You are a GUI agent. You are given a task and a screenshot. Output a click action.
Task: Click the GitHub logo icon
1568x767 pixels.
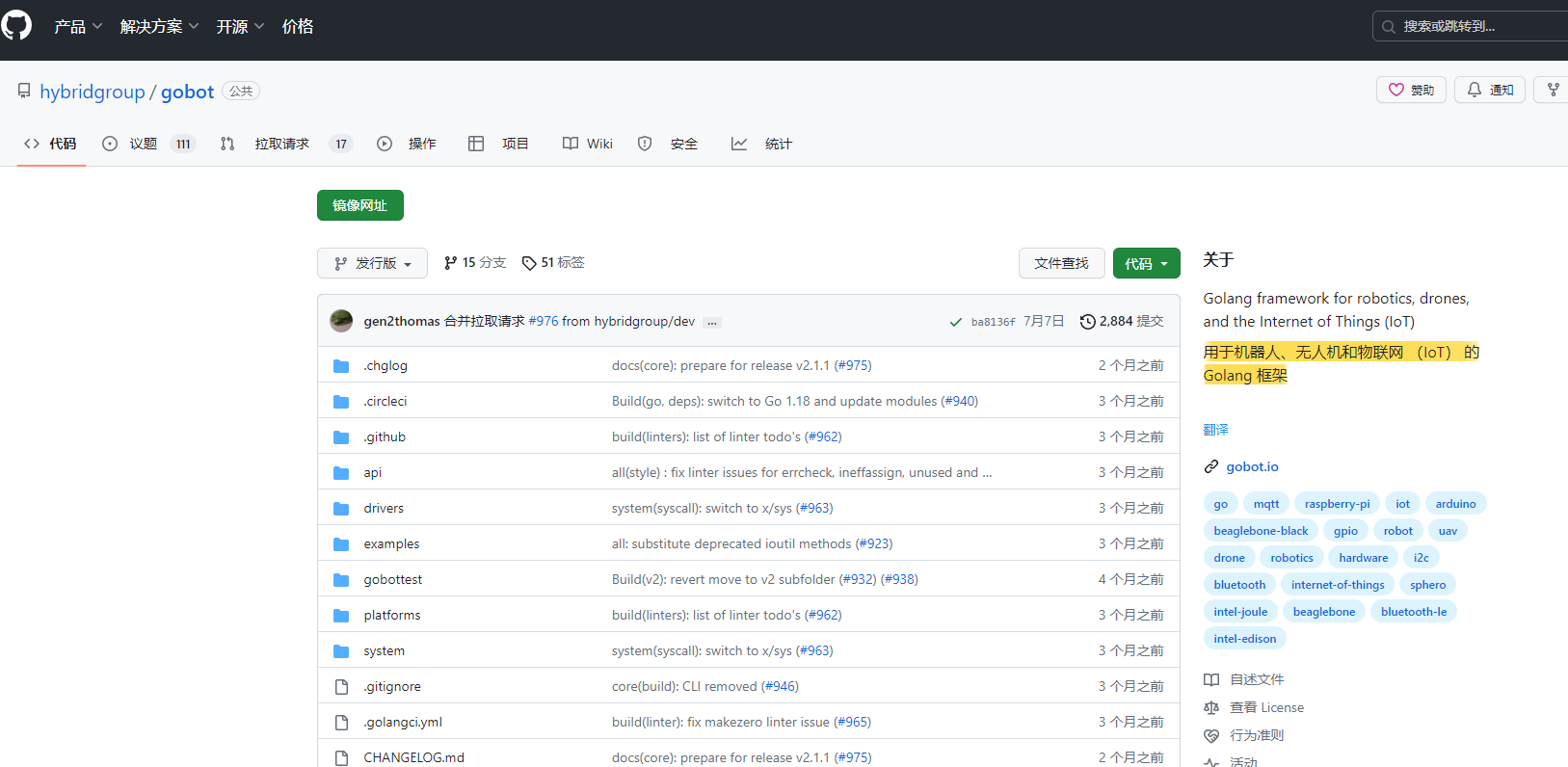pyautogui.click(x=16, y=25)
